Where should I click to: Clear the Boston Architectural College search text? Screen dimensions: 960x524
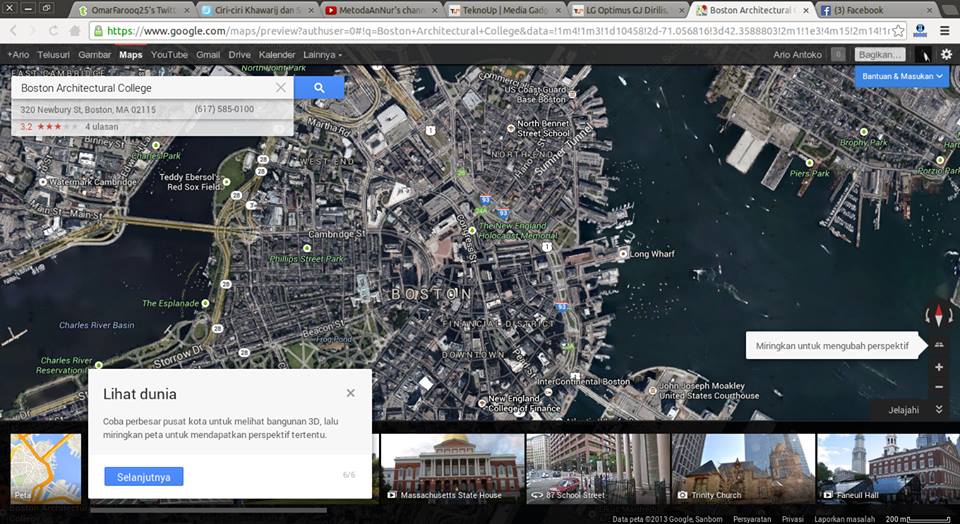tap(280, 88)
